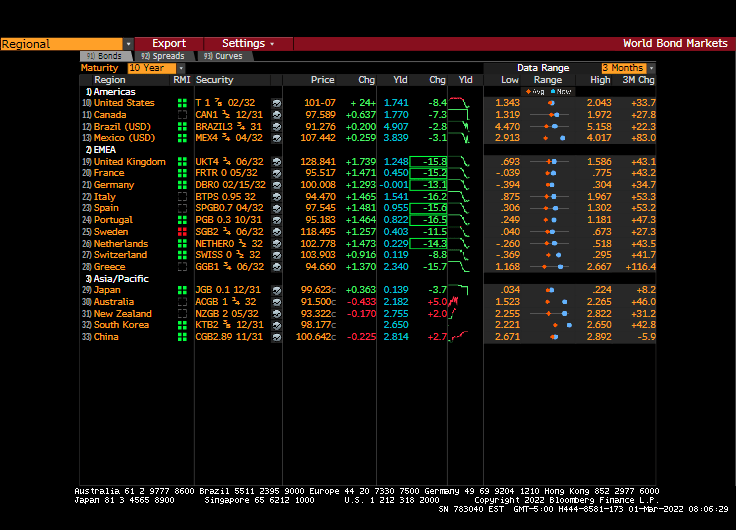
Task: Open the chart icon for Germany DBR0 02/15/32
Action: point(276,185)
